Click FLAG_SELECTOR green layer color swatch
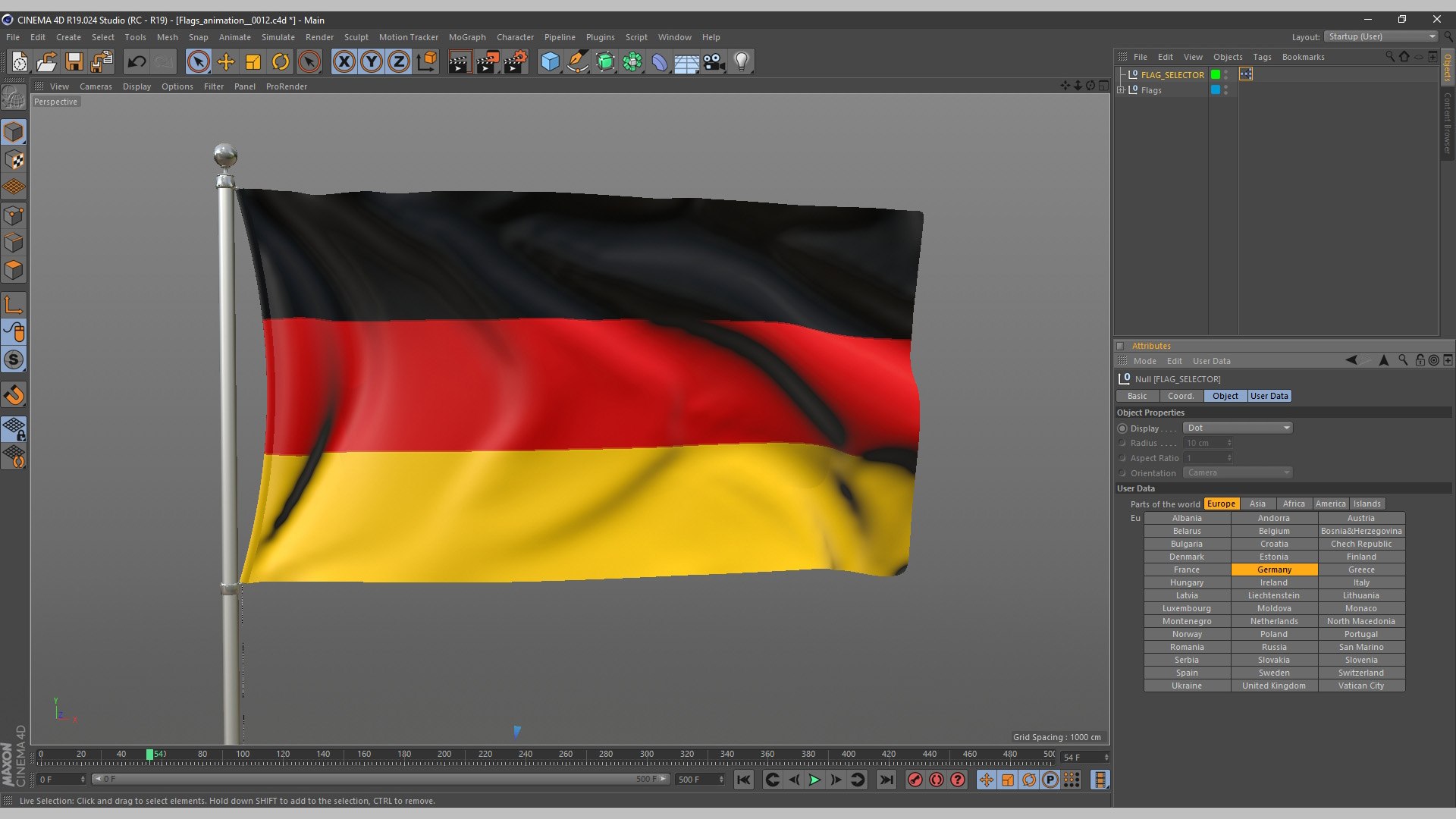Screen dimensions: 1456x819 (x=1216, y=74)
